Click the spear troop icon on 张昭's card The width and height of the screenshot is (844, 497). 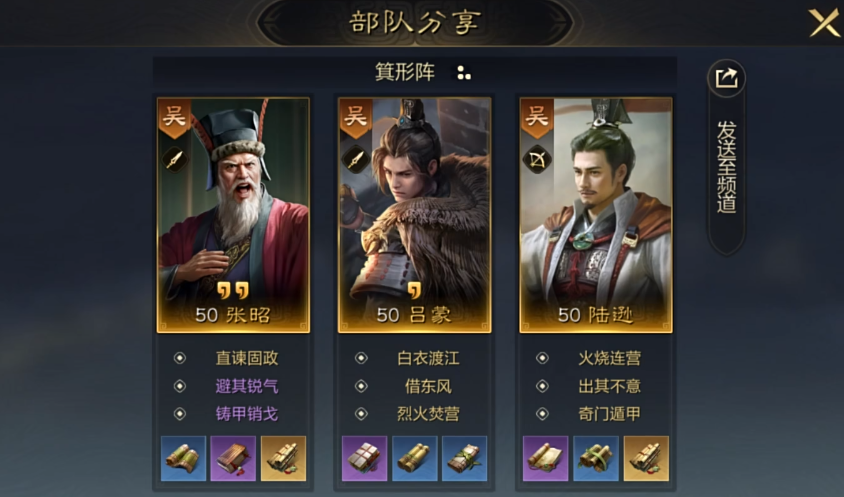[174, 159]
